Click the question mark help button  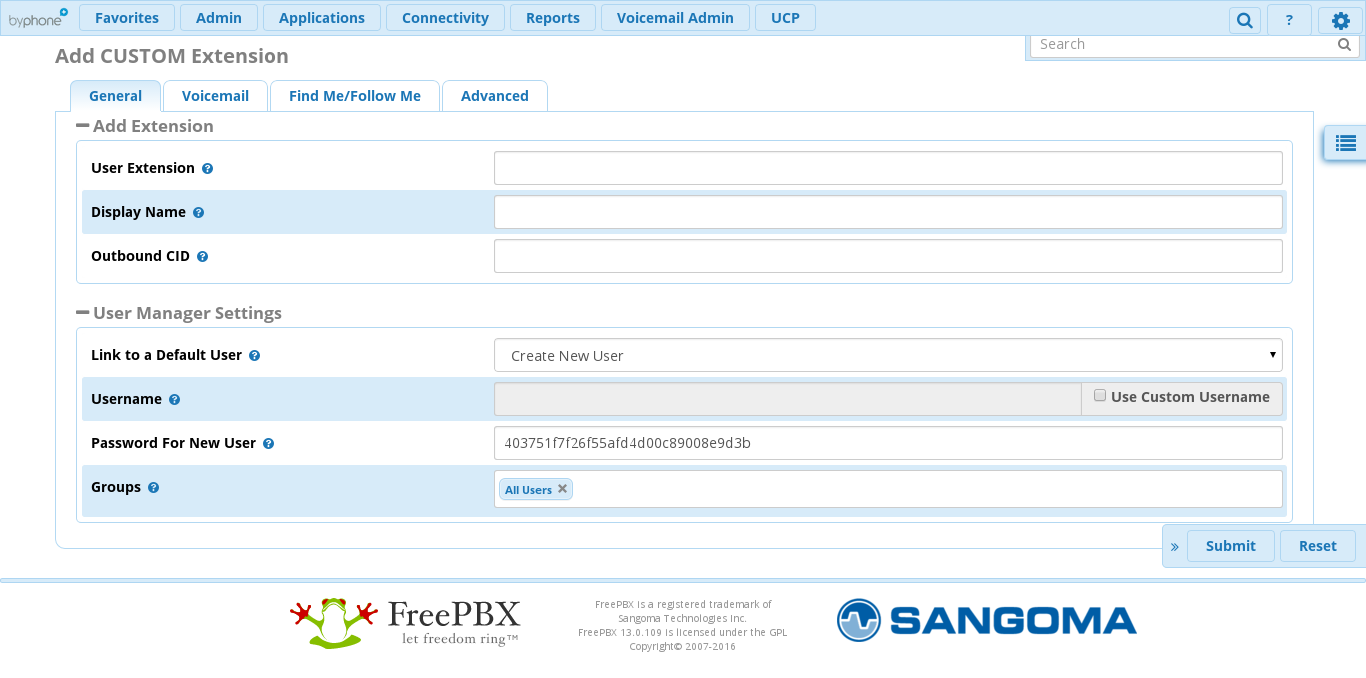[x=1289, y=20]
